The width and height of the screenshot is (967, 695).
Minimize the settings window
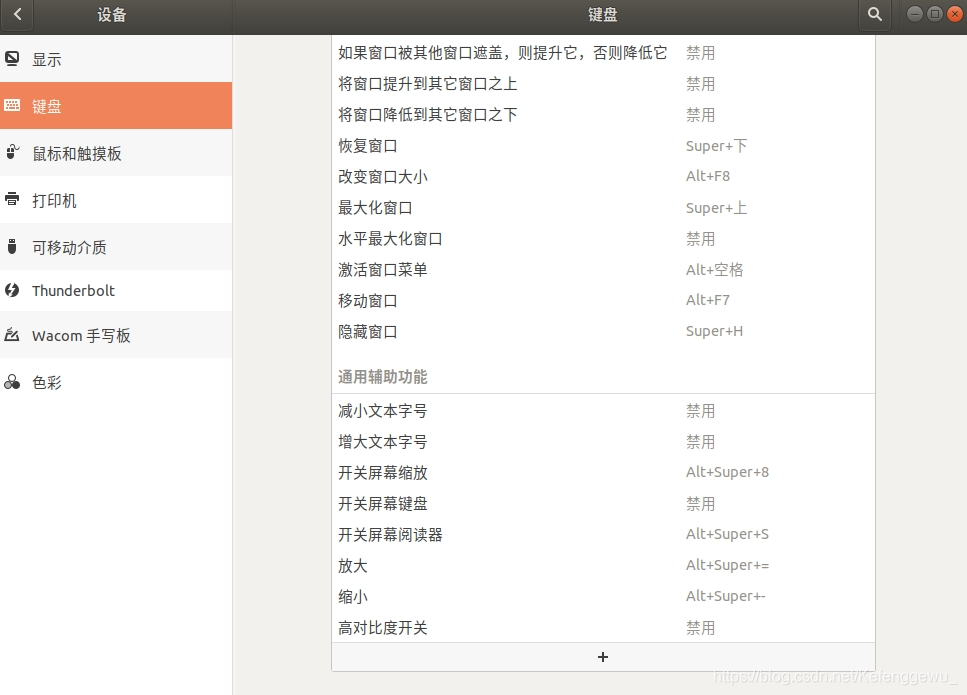915,14
